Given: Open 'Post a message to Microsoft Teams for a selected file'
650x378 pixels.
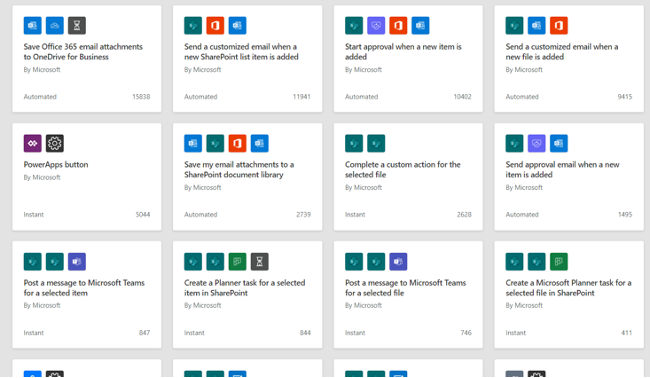Looking at the screenshot, I should [405, 288].
